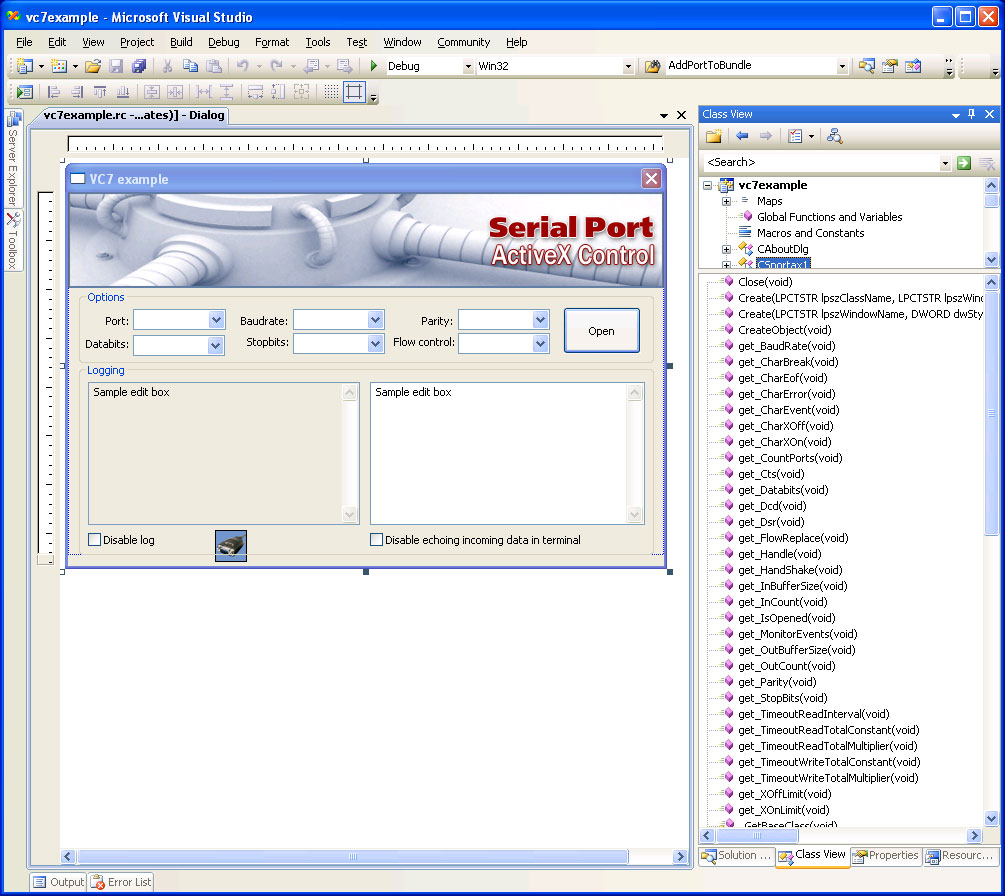Screen dimensions: 1005x896
Task: Click the Test Dialog icon
Action: tap(25, 92)
